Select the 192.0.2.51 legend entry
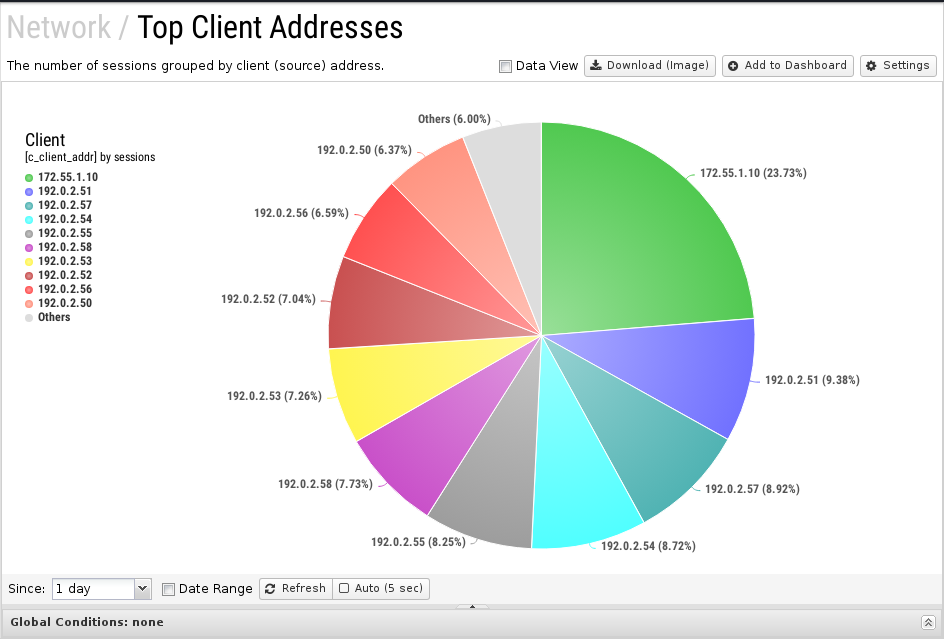 [65, 191]
